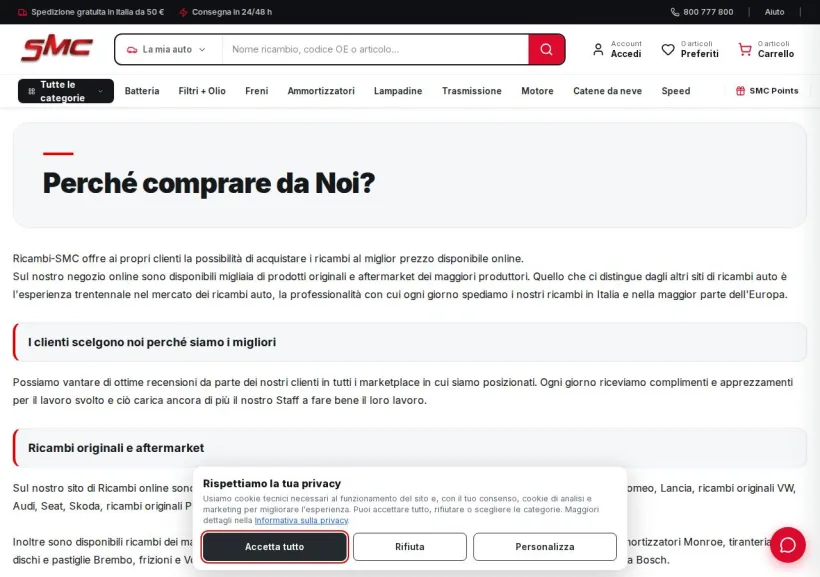Click the SMC logo
The width and height of the screenshot is (820, 577).
click(56, 49)
